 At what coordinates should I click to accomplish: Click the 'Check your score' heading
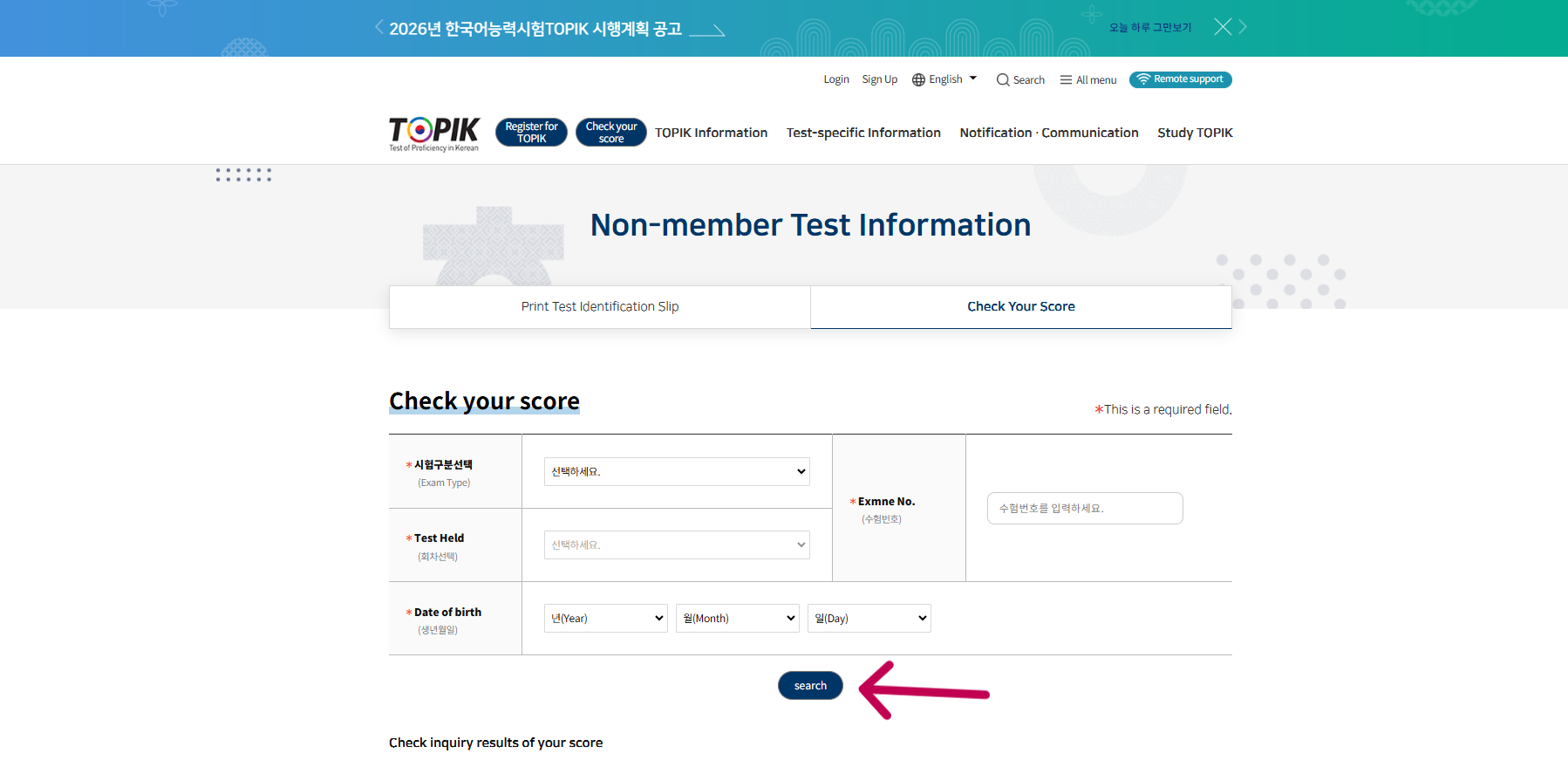[484, 401]
